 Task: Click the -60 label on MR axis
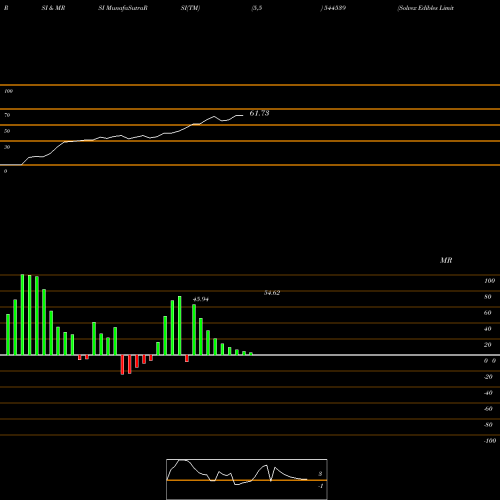click(x=488, y=409)
